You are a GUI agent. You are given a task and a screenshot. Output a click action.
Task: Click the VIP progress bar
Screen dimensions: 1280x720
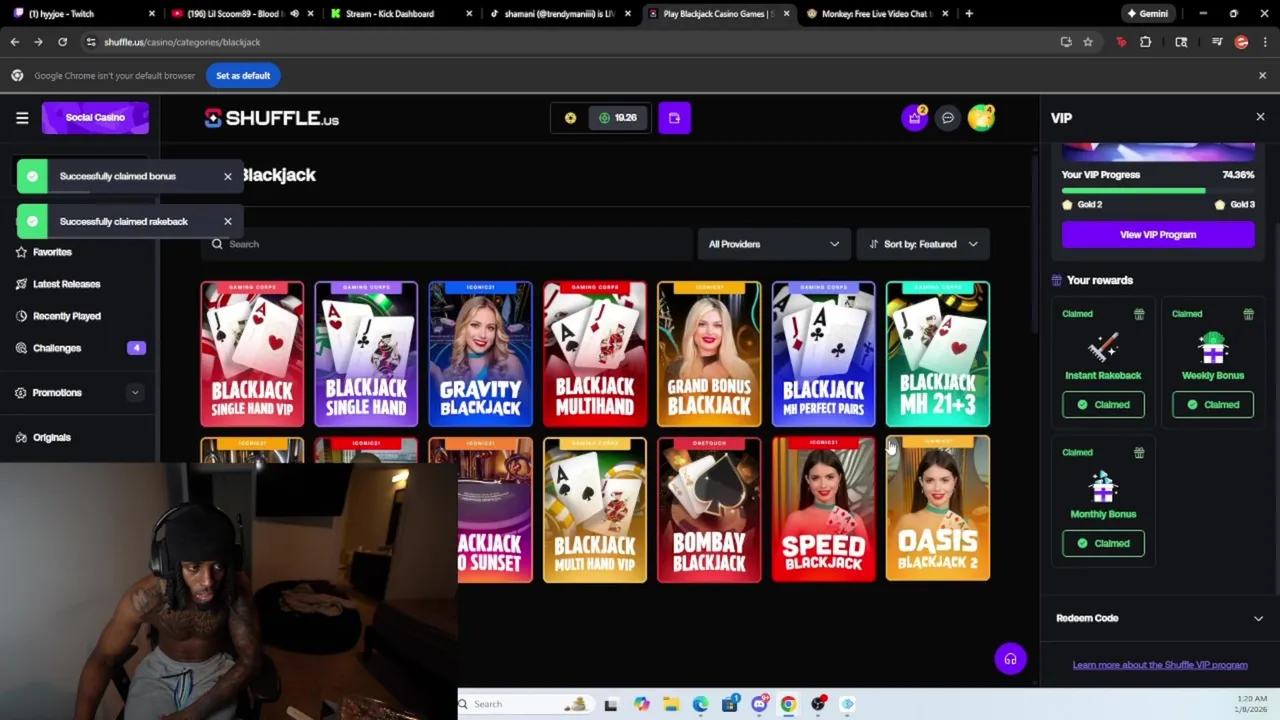pos(1158,190)
